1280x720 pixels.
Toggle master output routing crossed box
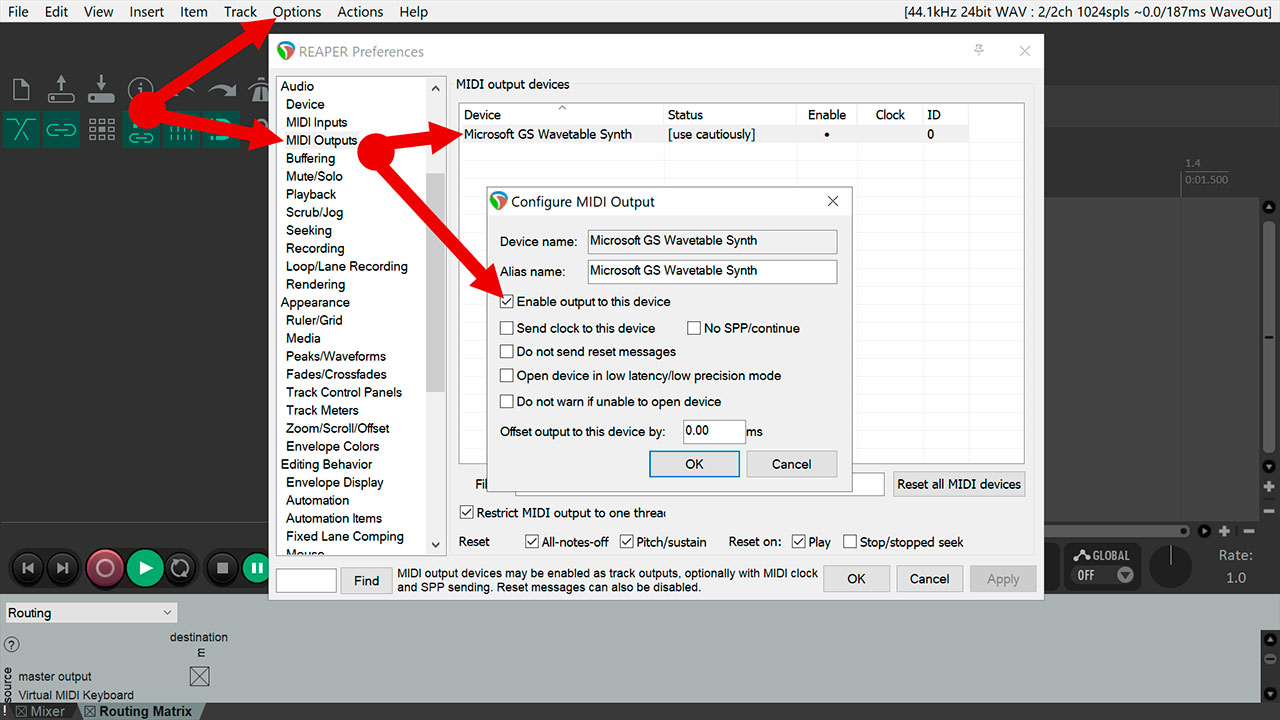(x=200, y=677)
